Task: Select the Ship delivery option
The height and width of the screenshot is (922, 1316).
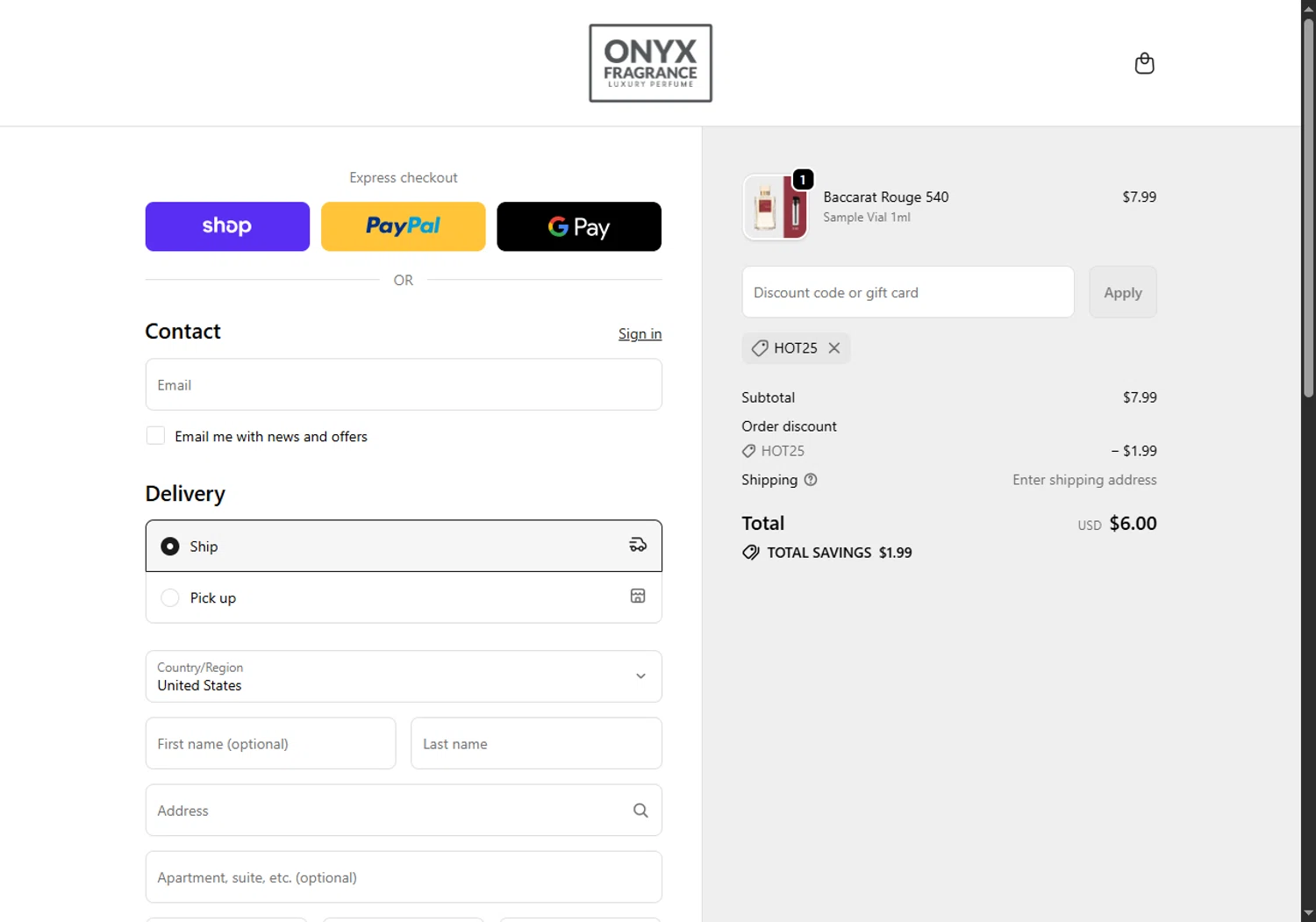Action: [404, 546]
